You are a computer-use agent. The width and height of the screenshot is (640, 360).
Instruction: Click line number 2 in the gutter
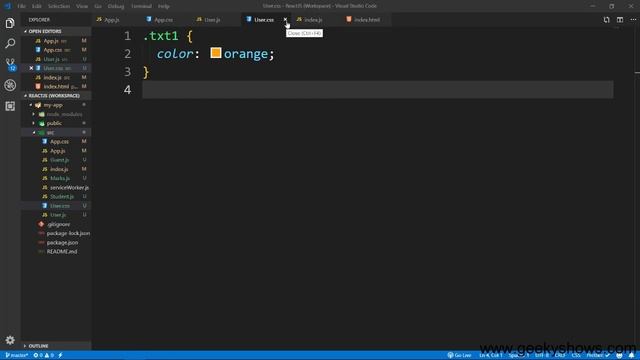point(128,53)
